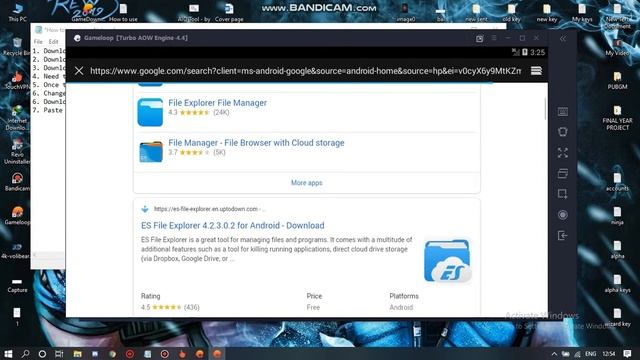Viewport: 640px width, 360px height.
Task: Select the Revo Uninstaller desktop icon
Action: [17, 151]
